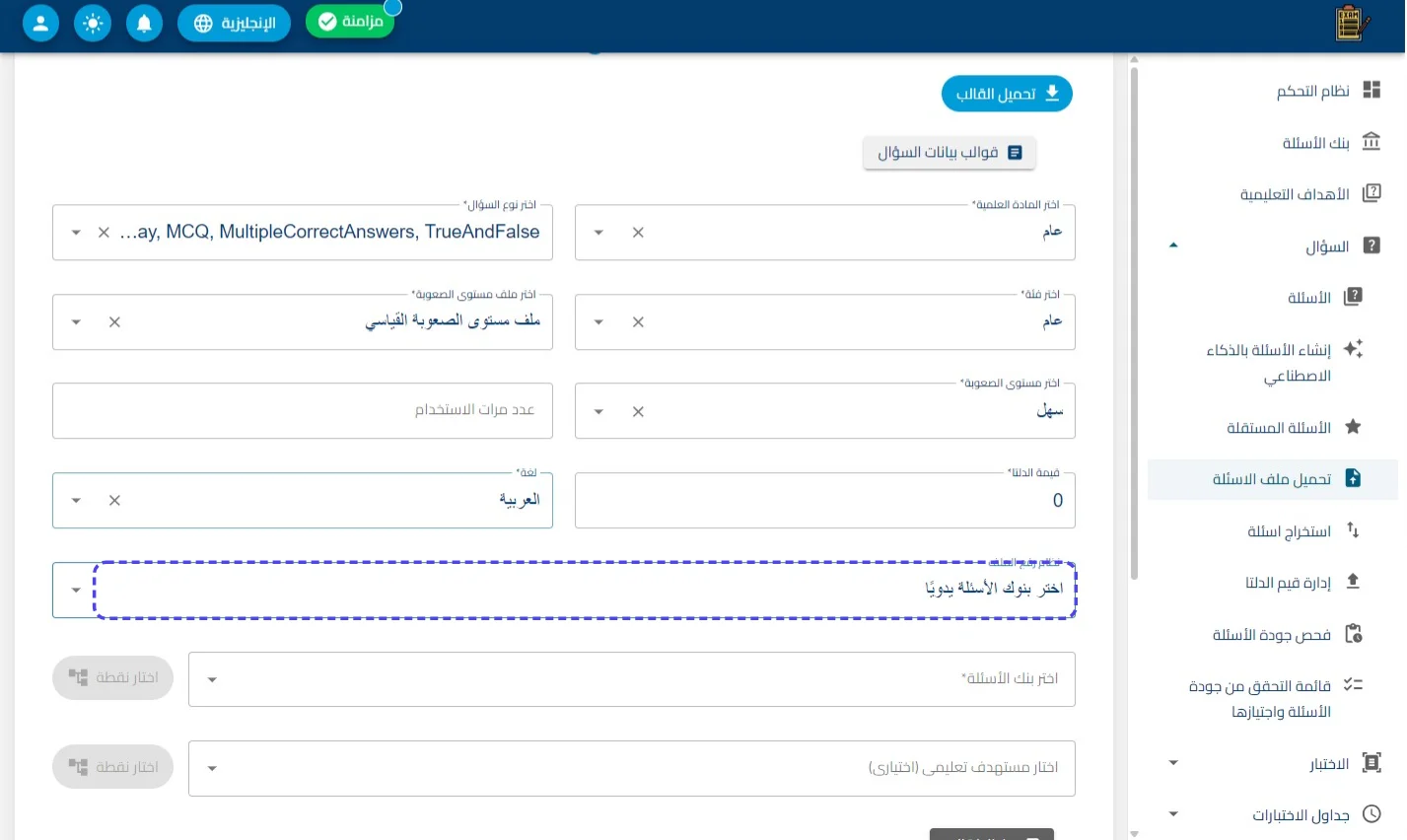Click اختار نقطة beside question bank

coord(112,677)
